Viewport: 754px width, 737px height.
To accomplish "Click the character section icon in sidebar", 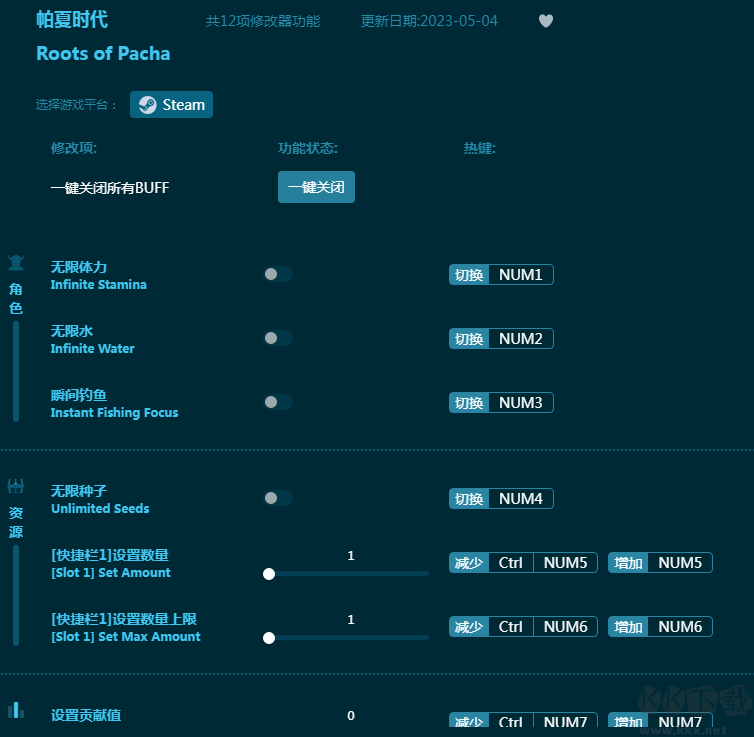I will point(16,264).
